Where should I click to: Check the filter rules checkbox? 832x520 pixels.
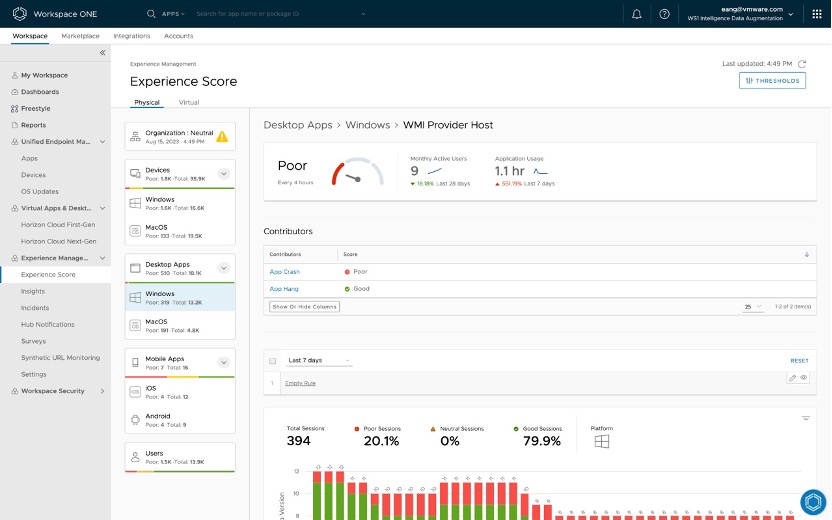coord(272,360)
